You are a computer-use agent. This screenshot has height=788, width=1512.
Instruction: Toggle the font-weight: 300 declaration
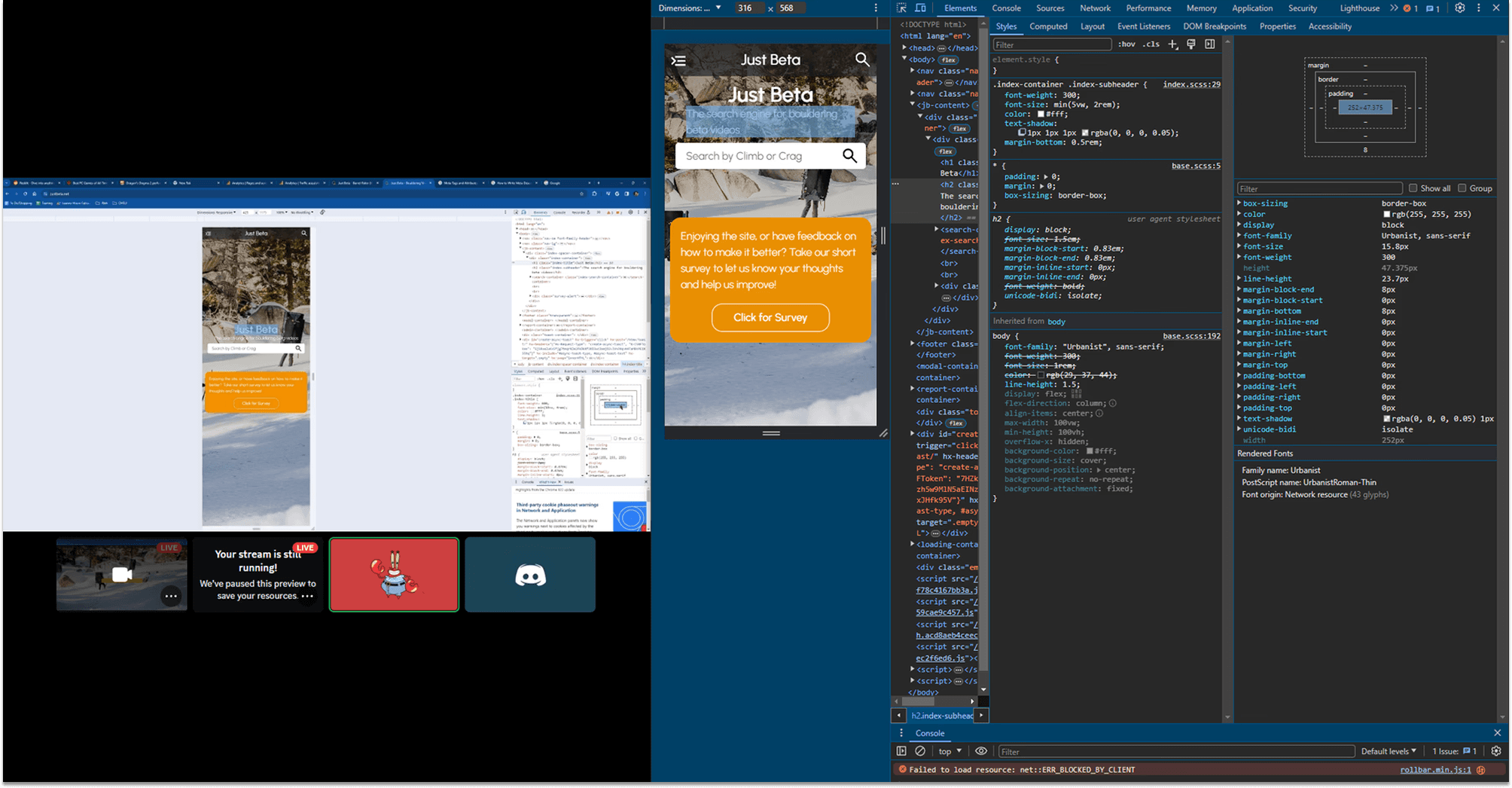pos(1042,95)
